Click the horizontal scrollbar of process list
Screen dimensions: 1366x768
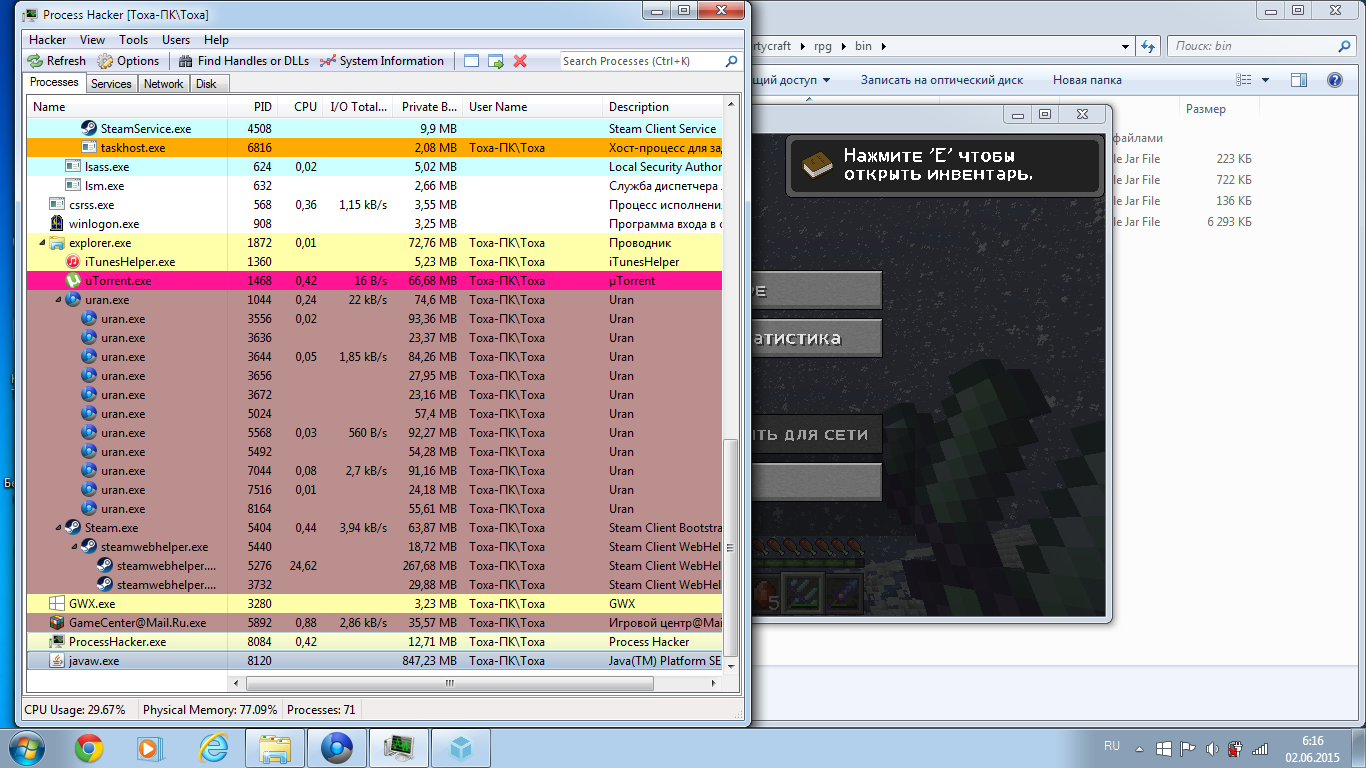449,684
